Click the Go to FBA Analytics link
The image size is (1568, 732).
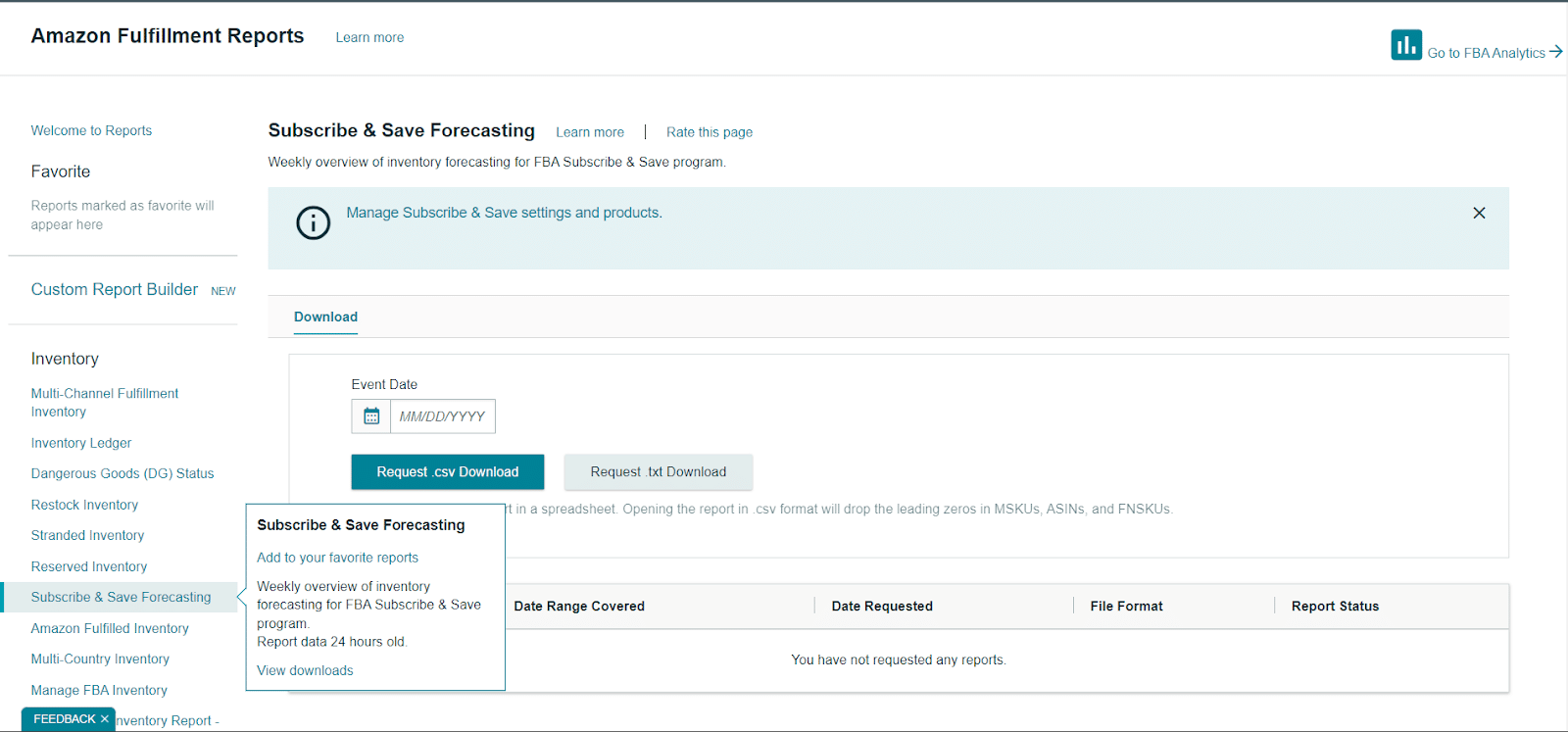point(1494,53)
